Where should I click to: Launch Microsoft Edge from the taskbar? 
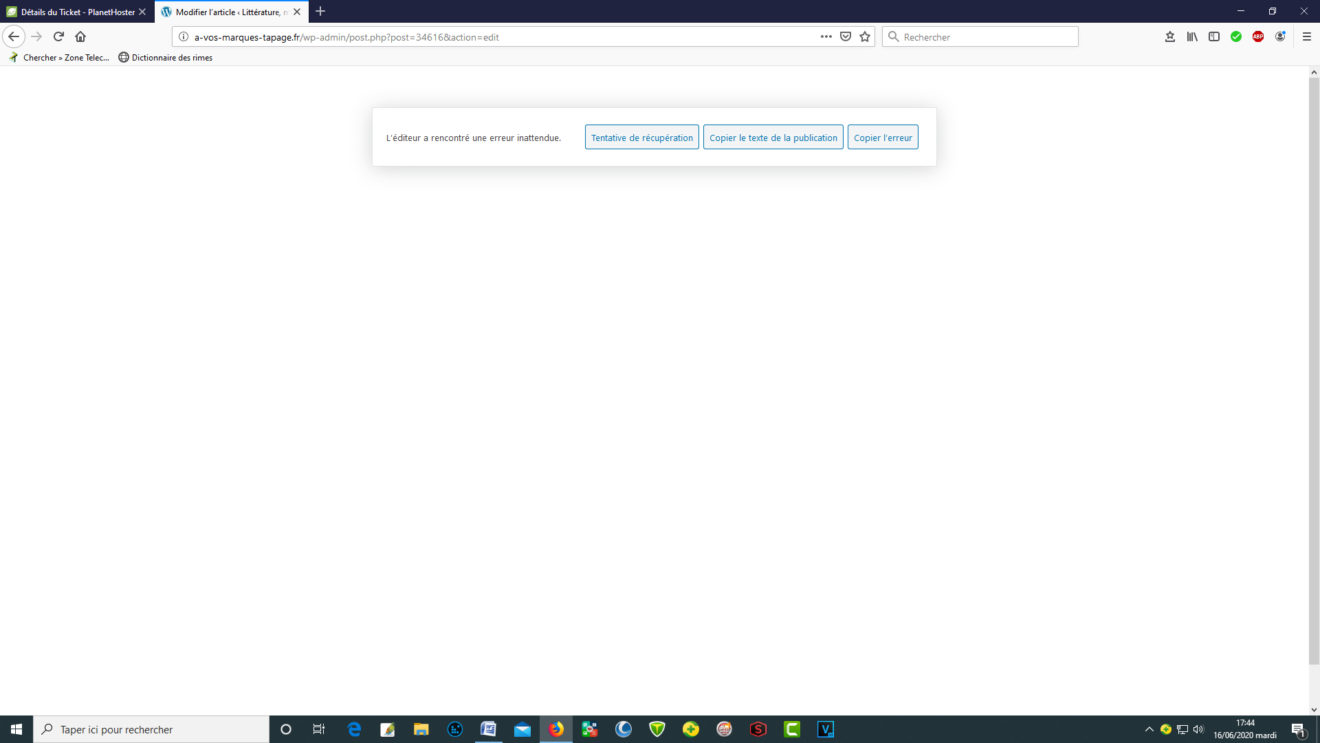[x=354, y=729]
